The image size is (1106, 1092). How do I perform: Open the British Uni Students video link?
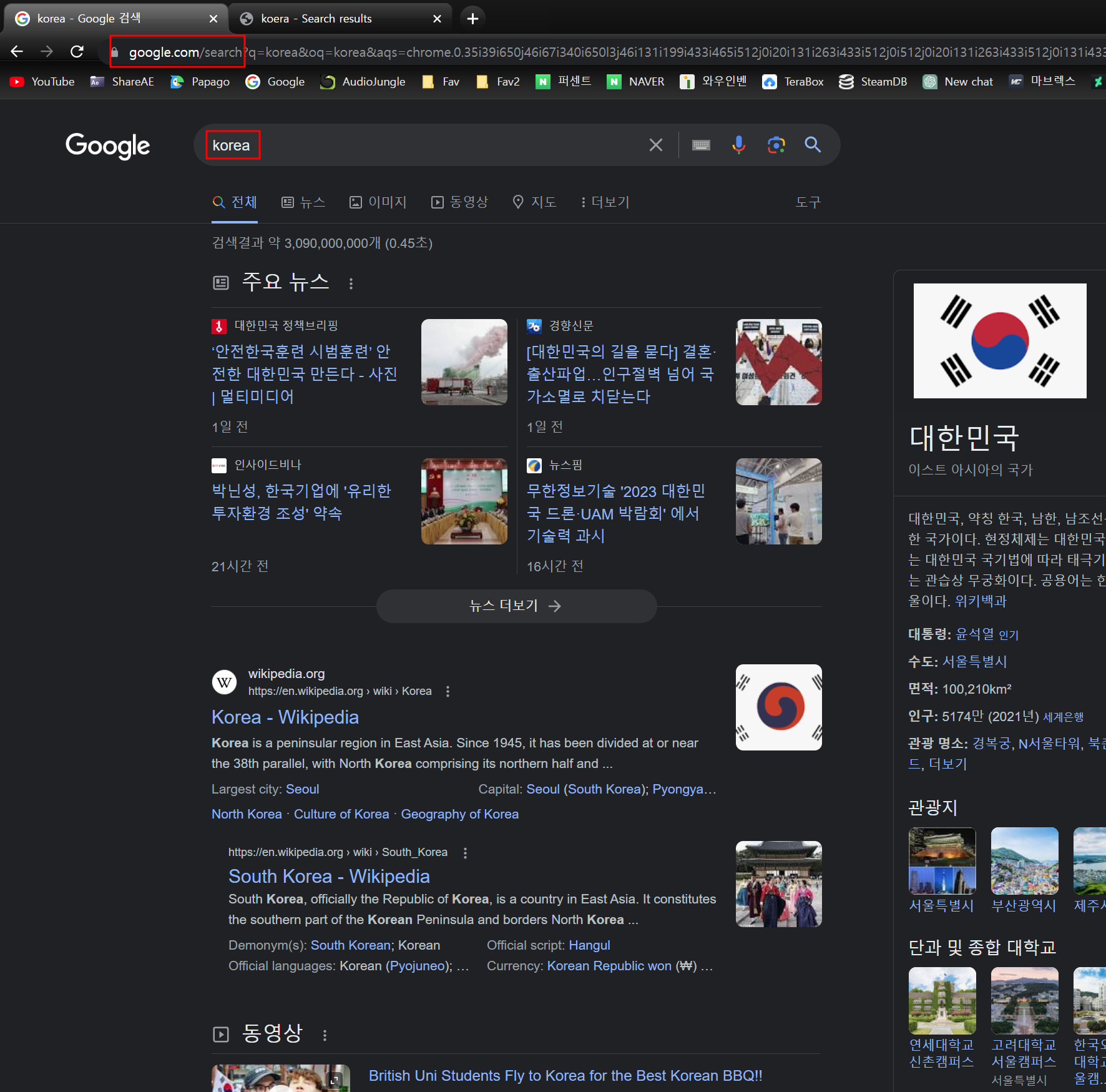tap(565, 1076)
